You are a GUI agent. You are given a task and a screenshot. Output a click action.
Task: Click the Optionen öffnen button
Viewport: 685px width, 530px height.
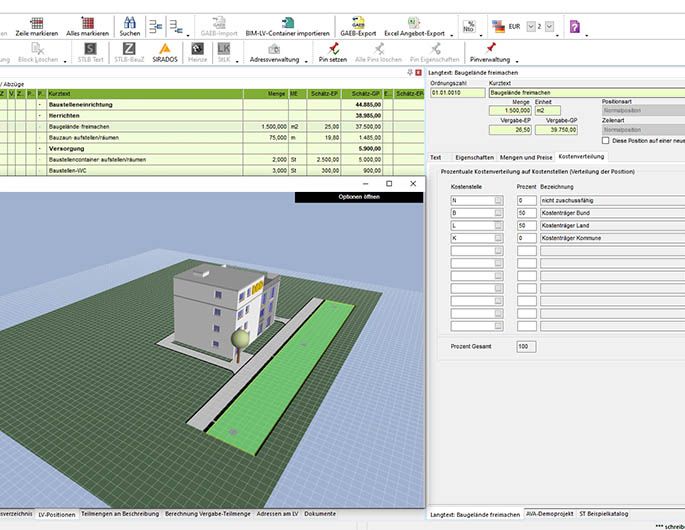click(x=358, y=198)
